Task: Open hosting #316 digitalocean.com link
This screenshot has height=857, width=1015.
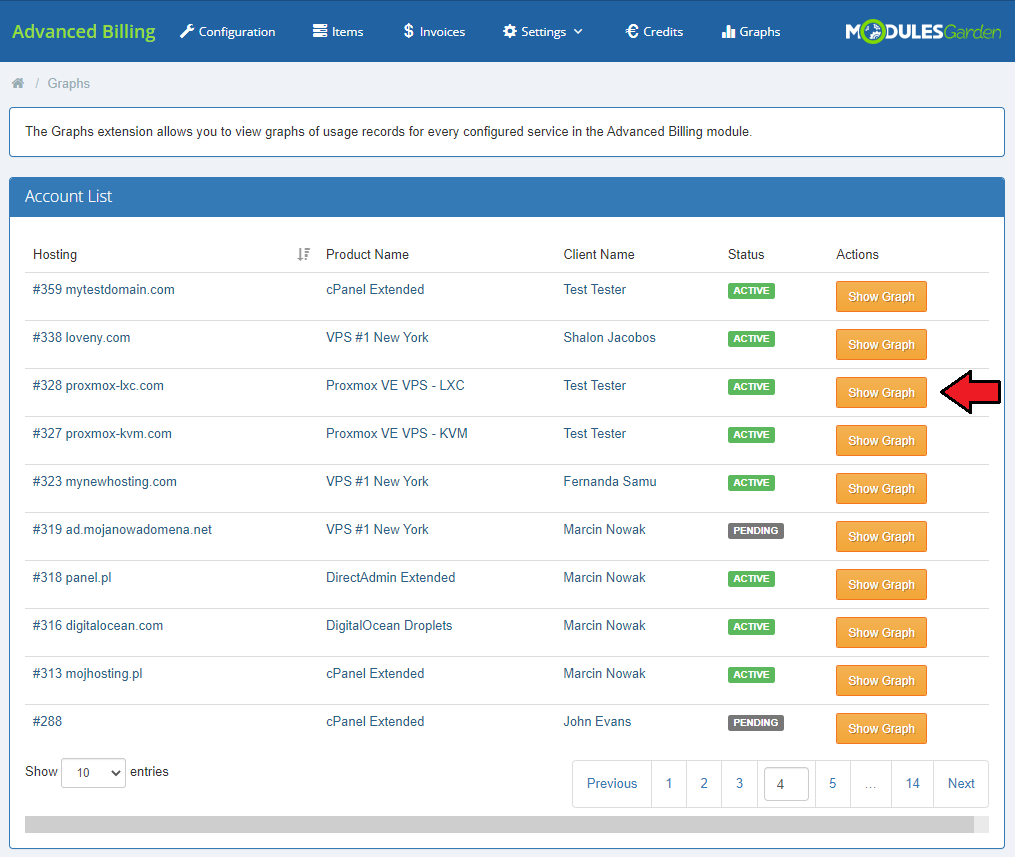Action: pos(98,625)
